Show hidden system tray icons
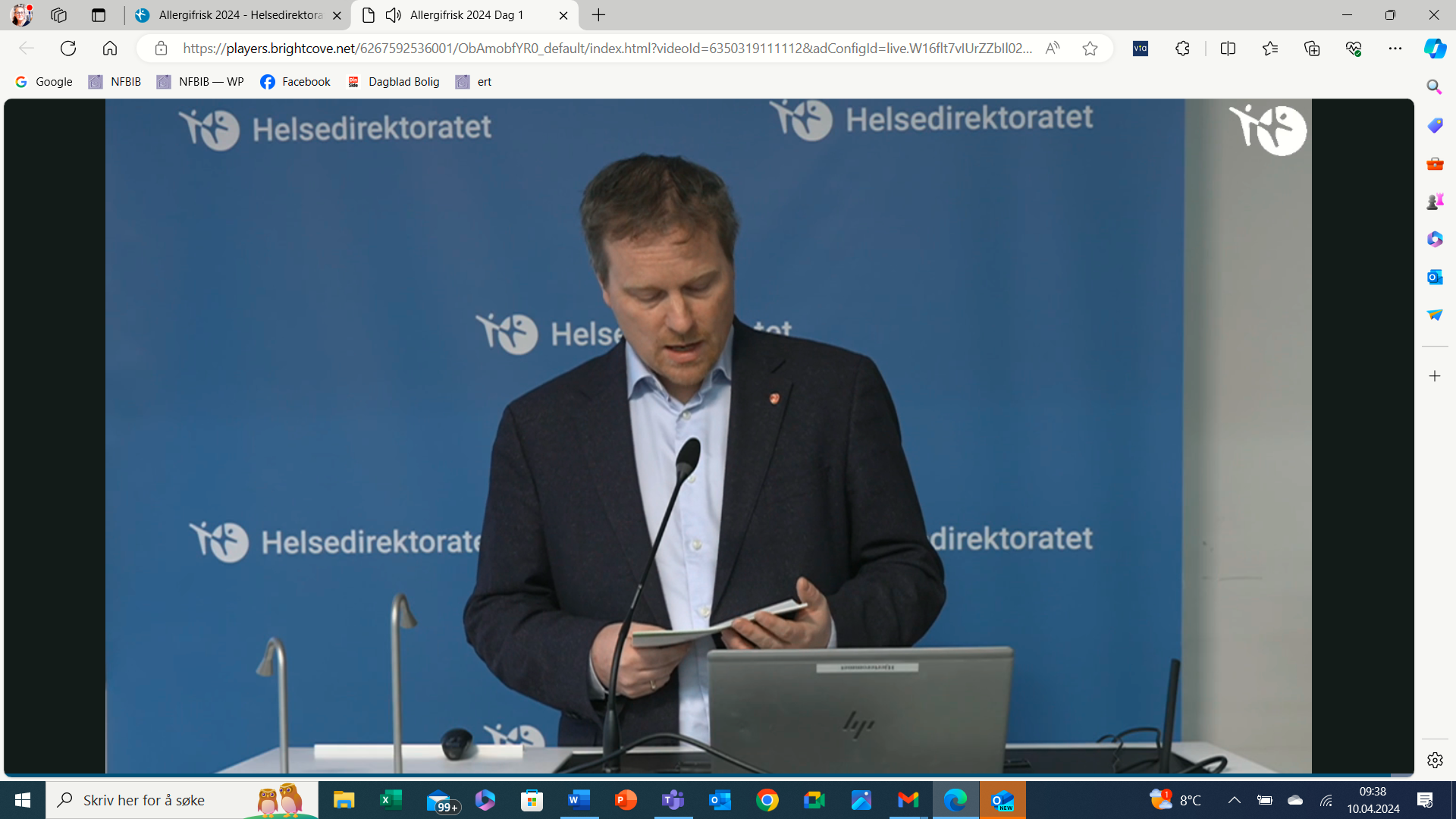 [1235, 800]
